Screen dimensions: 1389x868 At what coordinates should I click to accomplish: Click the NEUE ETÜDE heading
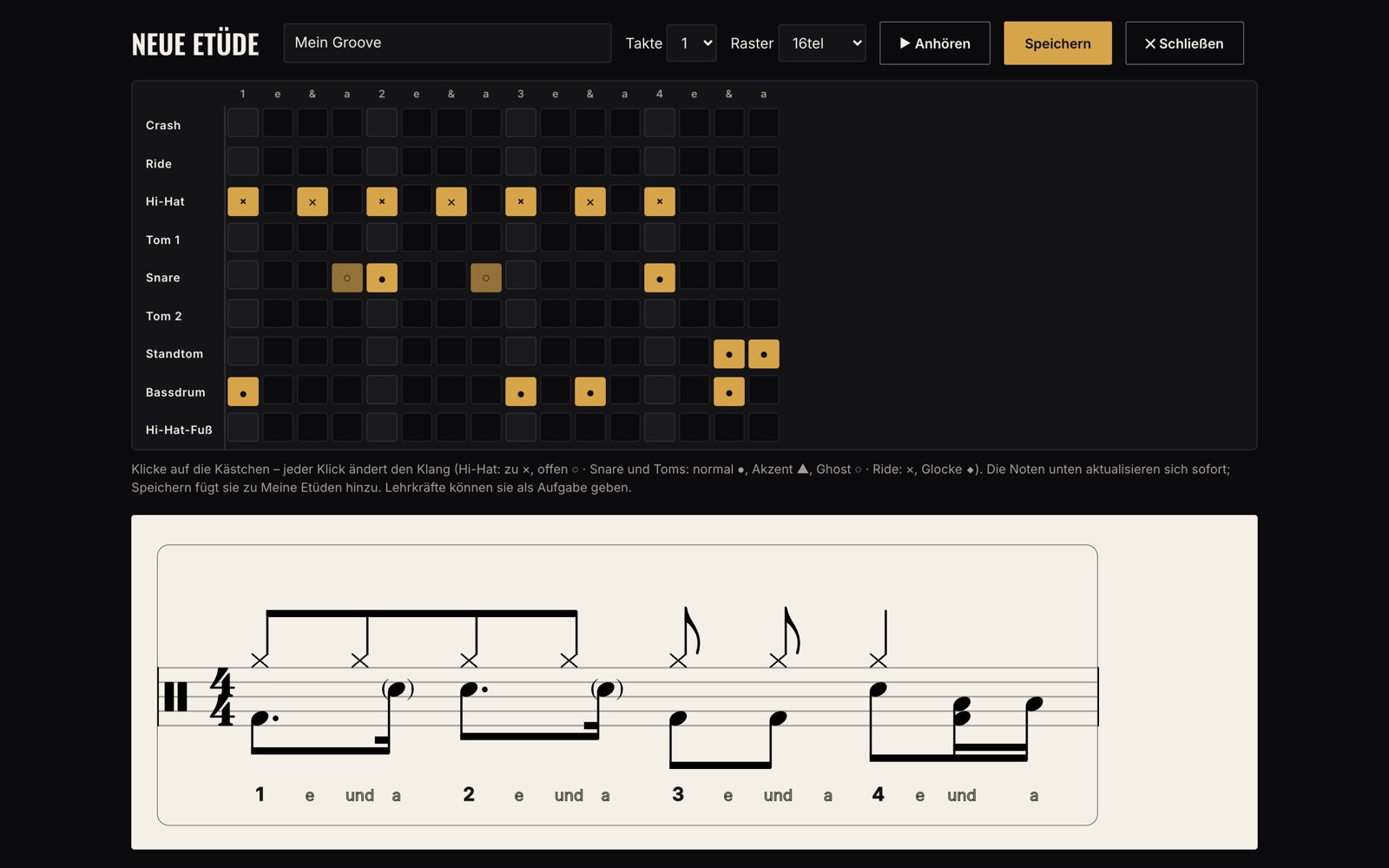pyautogui.click(x=195, y=44)
